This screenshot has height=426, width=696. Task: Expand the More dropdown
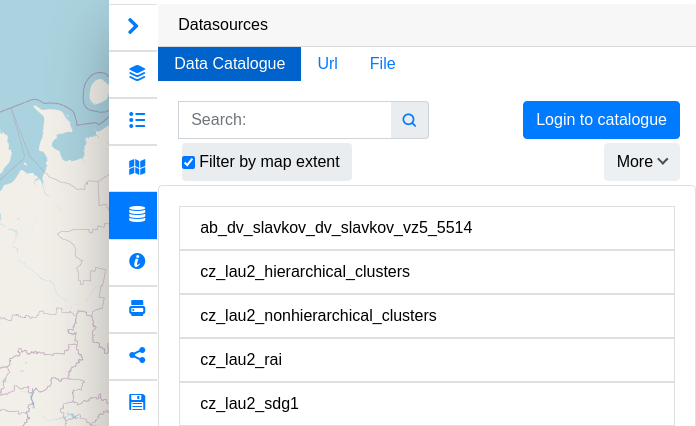click(641, 162)
